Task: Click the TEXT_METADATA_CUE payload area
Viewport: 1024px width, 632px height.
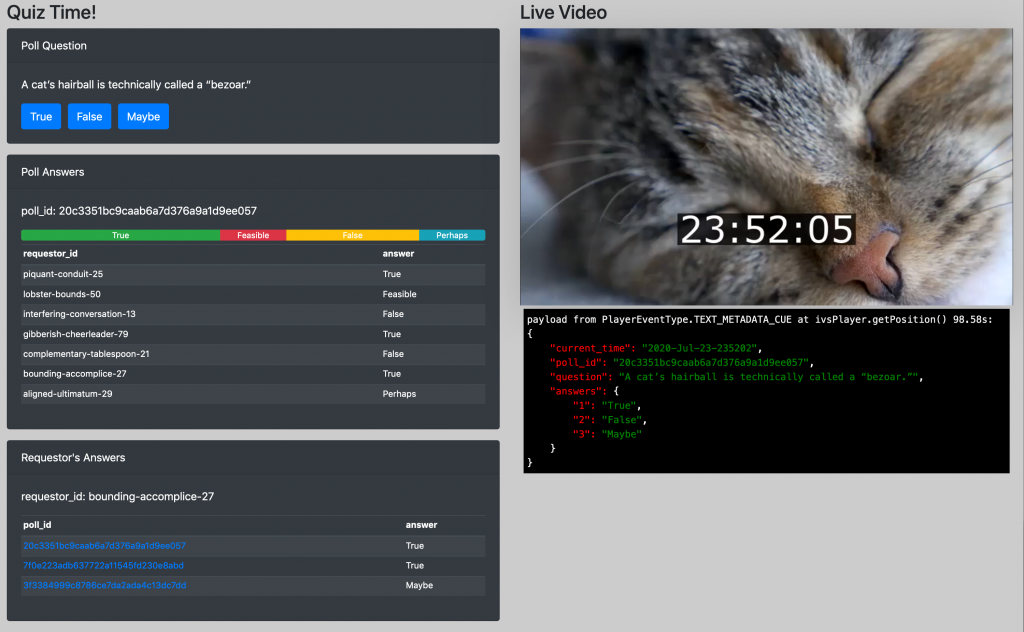Action: point(766,390)
